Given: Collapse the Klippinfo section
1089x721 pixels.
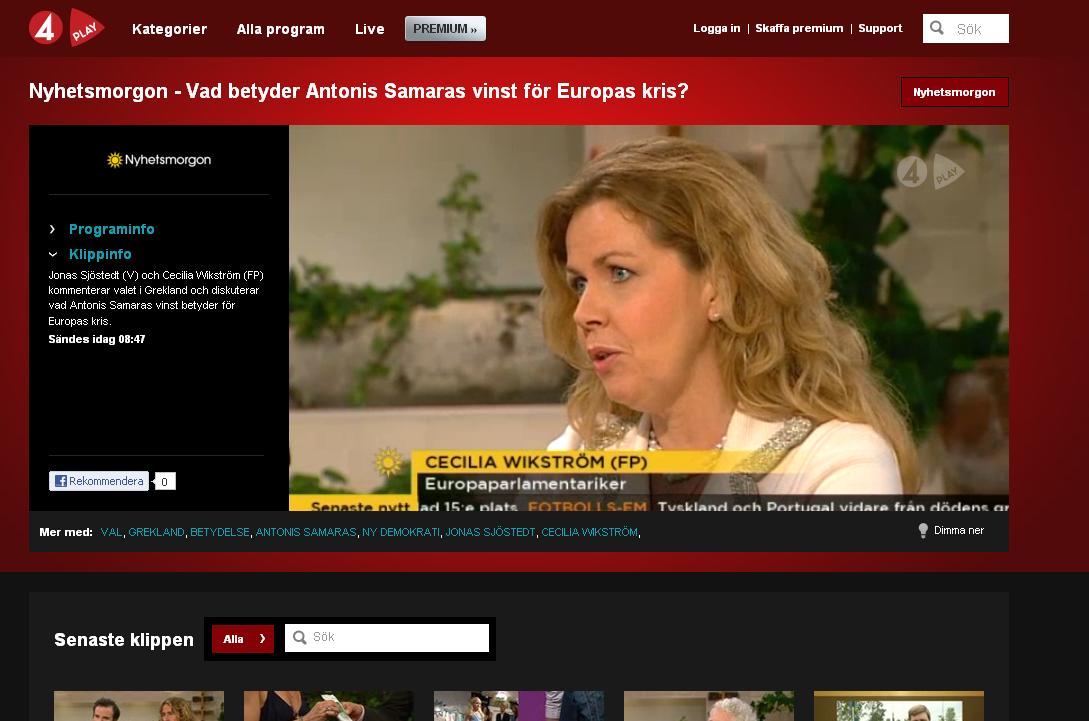Looking at the screenshot, I should (100, 254).
